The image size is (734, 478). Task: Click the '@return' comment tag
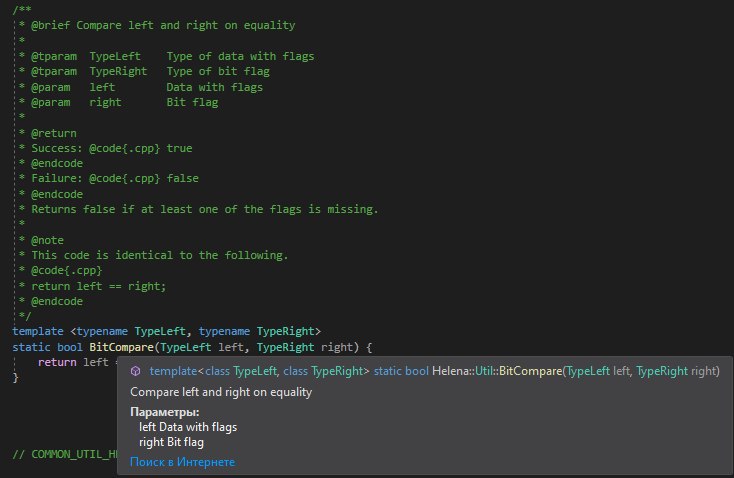[54, 133]
